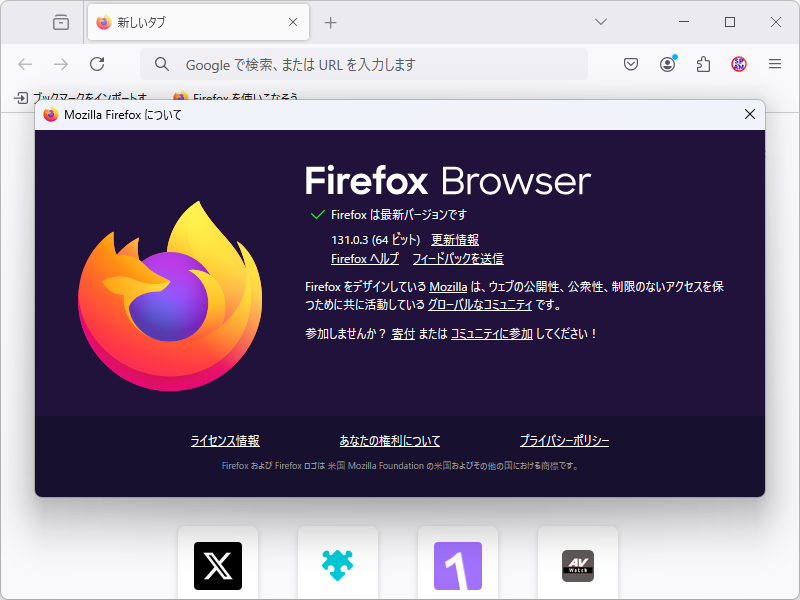Open the AV Watch shortcut
This screenshot has width=800, height=600.
click(x=578, y=565)
